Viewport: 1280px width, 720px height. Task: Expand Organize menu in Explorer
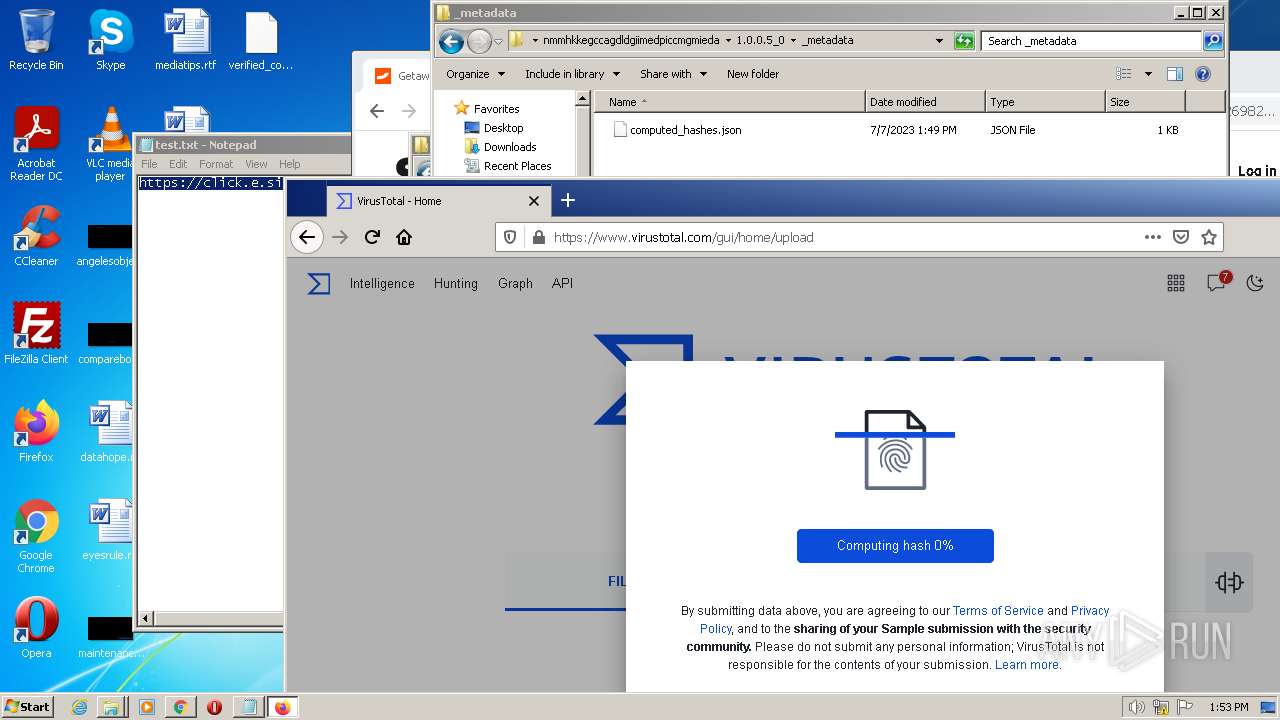point(476,74)
